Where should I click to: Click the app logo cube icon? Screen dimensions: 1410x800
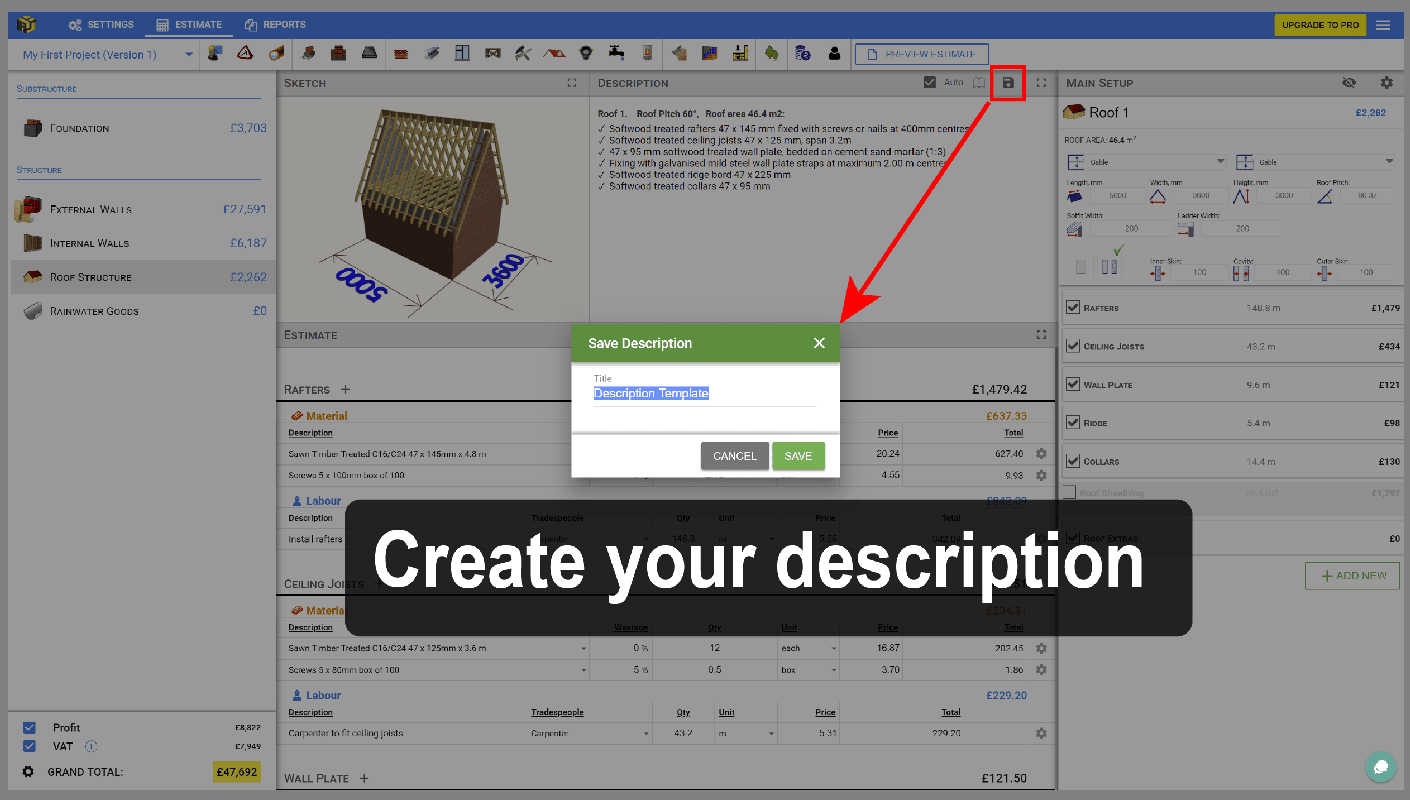coord(26,25)
